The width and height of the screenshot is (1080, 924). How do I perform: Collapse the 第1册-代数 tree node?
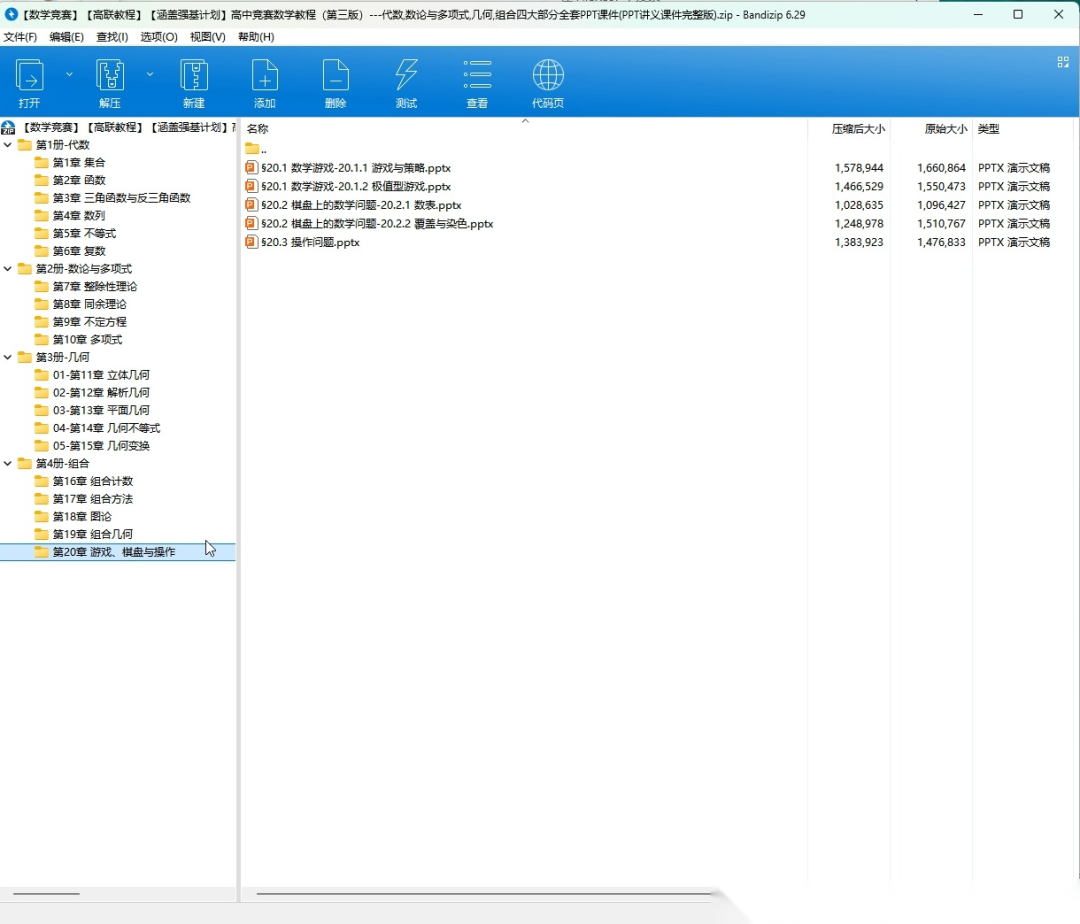coord(8,145)
